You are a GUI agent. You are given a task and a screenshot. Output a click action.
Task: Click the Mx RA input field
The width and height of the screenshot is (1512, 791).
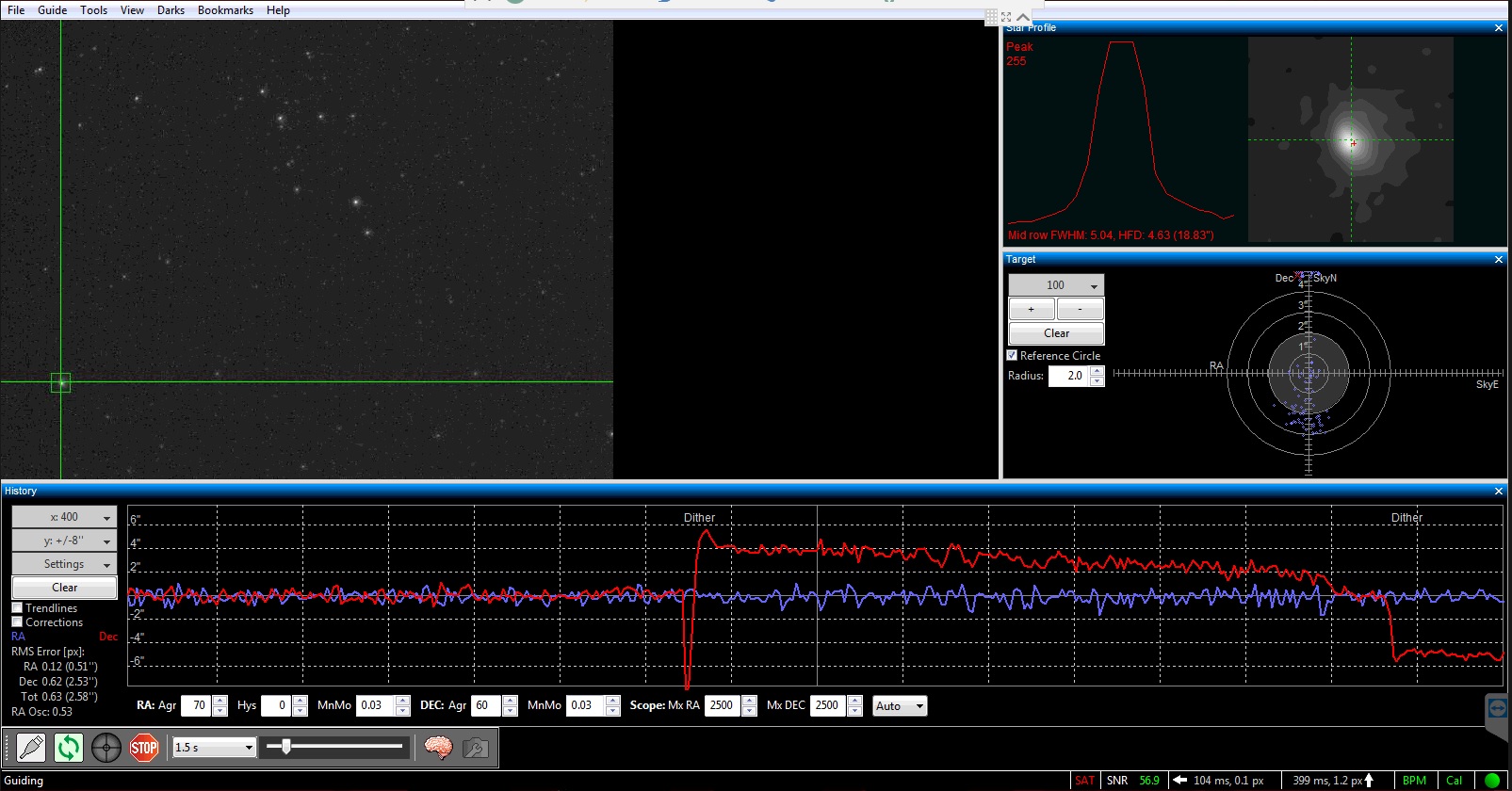click(x=723, y=705)
